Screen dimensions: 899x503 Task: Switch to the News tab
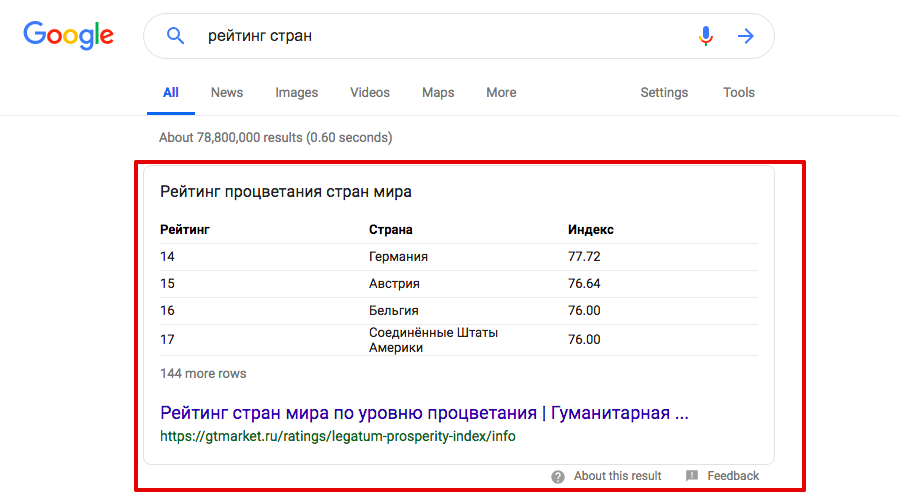pyautogui.click(x=227, y=92)
